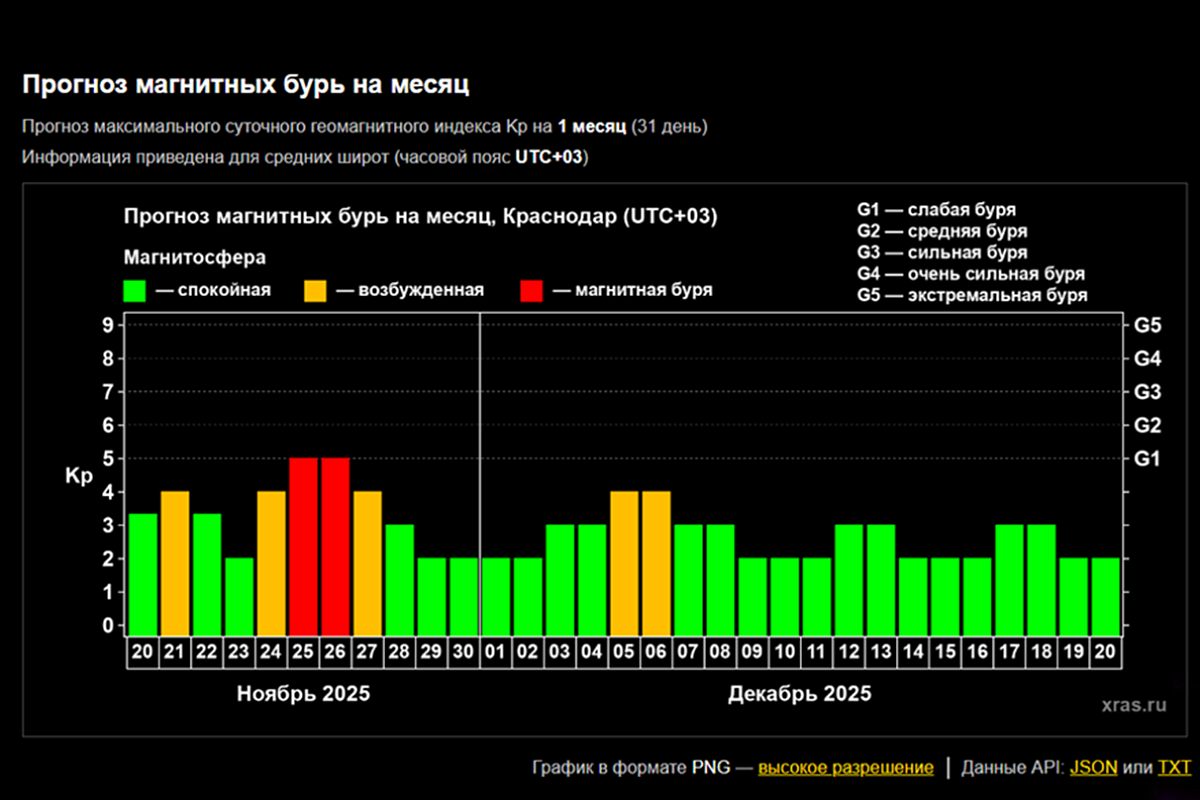Click the yellow bar for November 21
The image size is (1200, 800).
[175, 562]
